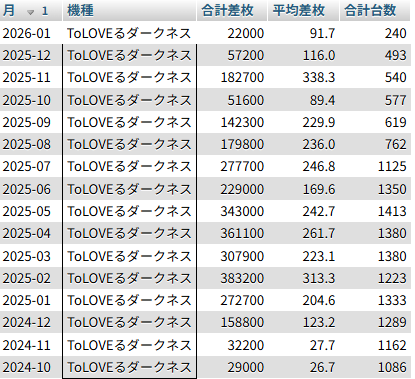Select the 2024-12 month cell
415x379 pixels.
pyautogui.click(x=31, y=322)
